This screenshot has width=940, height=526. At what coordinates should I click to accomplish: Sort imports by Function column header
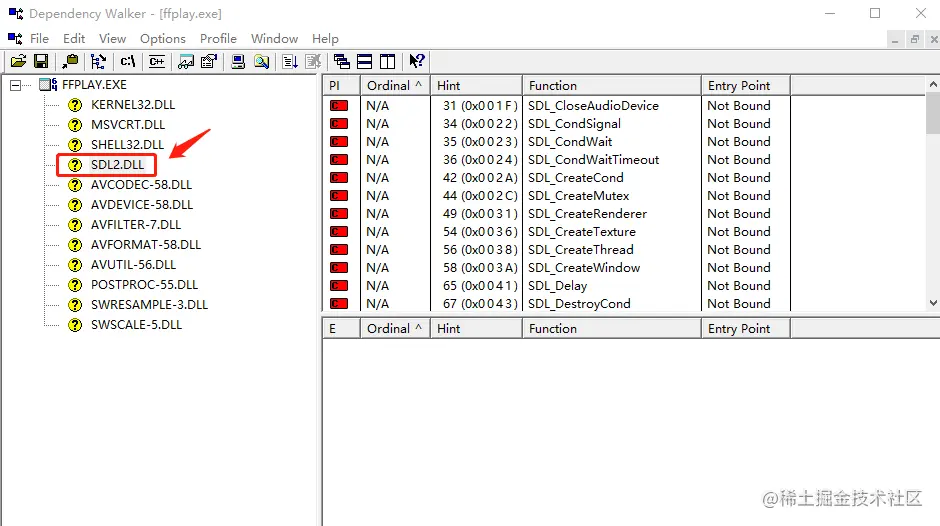[611, 86]
